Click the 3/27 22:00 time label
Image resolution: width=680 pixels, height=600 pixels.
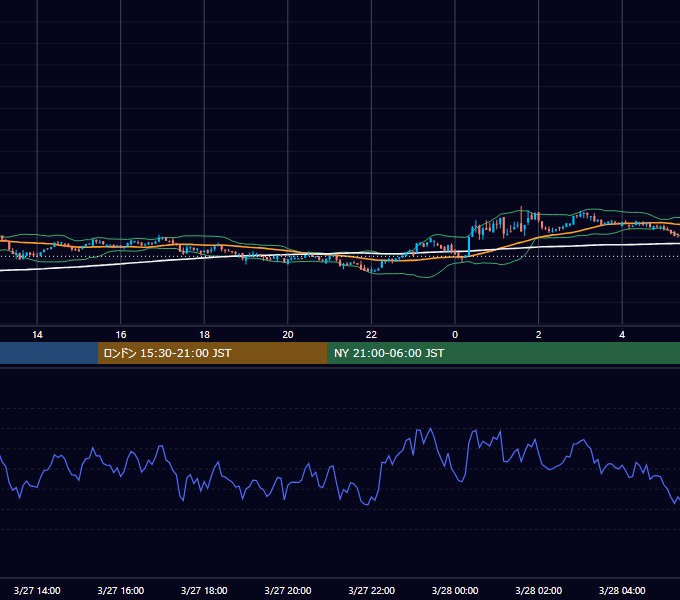pyautogui.click(x=371, y=590)
